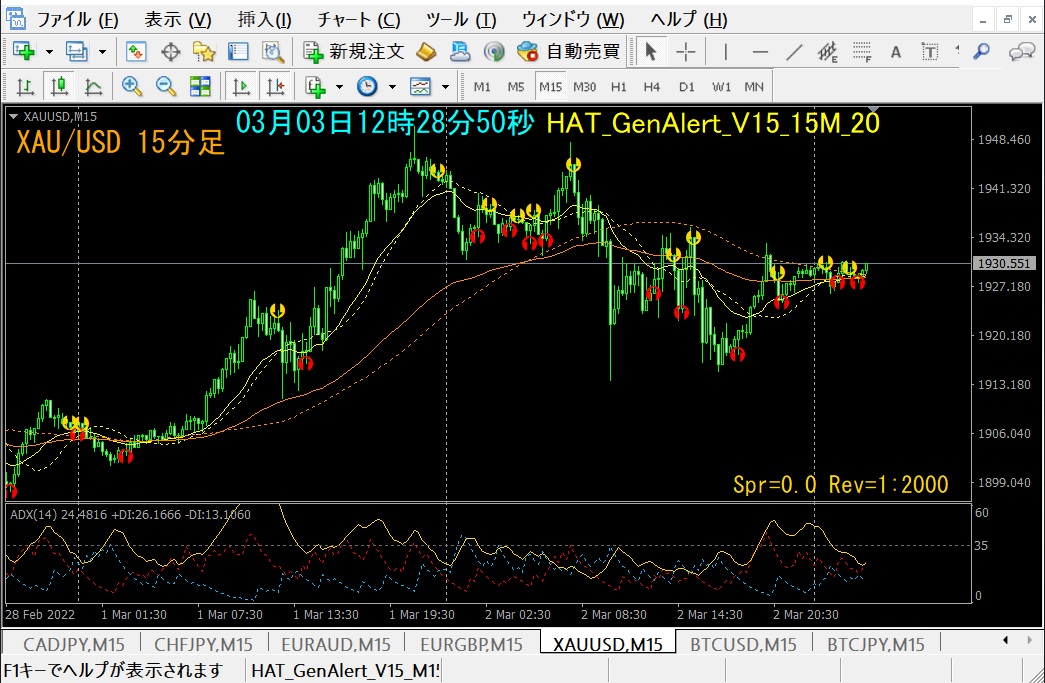
Task: Click the search magnifier icon
Action: point(981,51)
